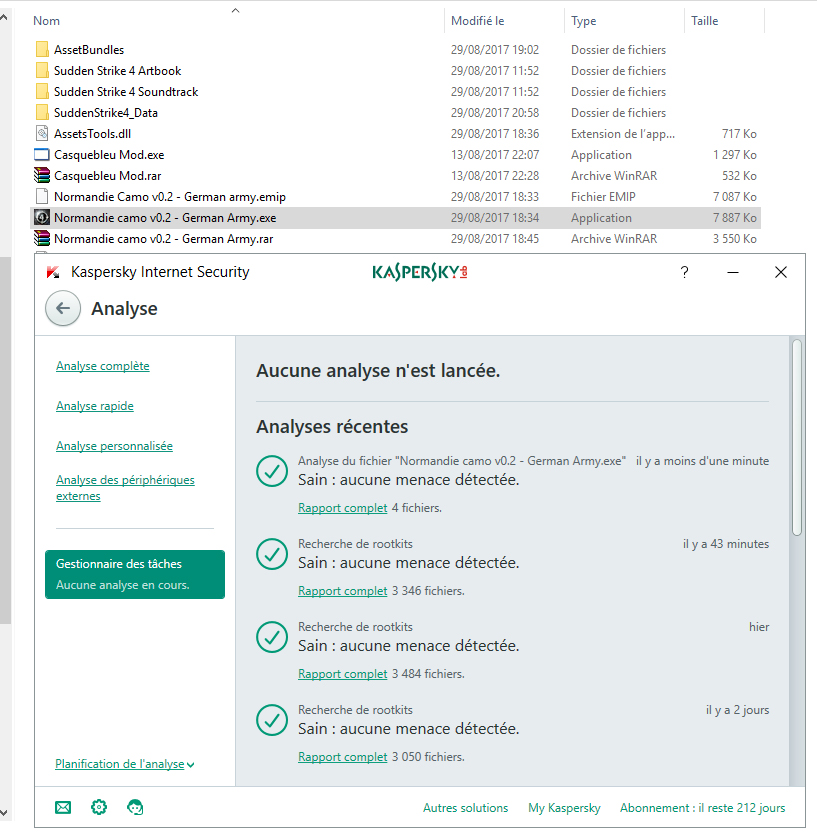Click Fichier EMIP type cell
Screen dimensions: 817x835
click(x=603, y=197)
